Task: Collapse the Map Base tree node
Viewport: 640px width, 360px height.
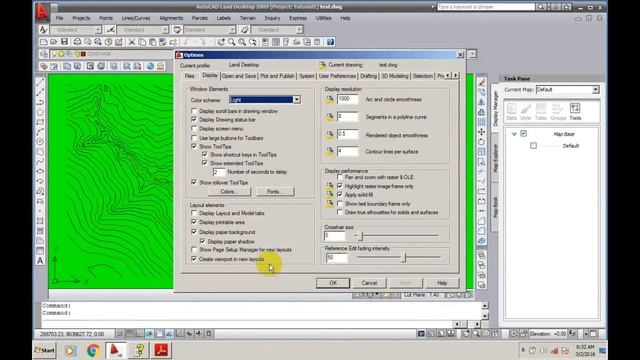Action: click(x=514, y=134)
